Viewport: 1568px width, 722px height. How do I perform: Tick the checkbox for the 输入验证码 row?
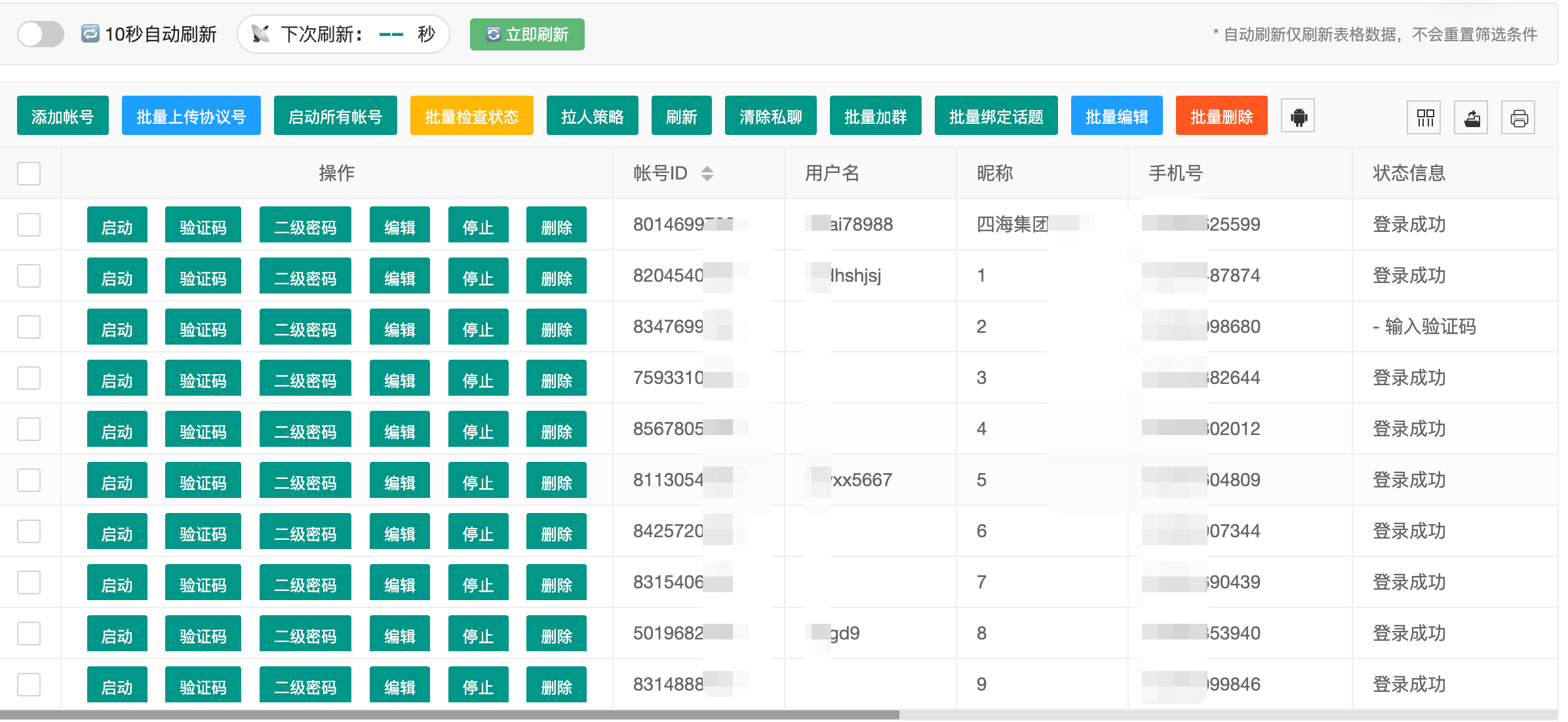tap(29, 327)
